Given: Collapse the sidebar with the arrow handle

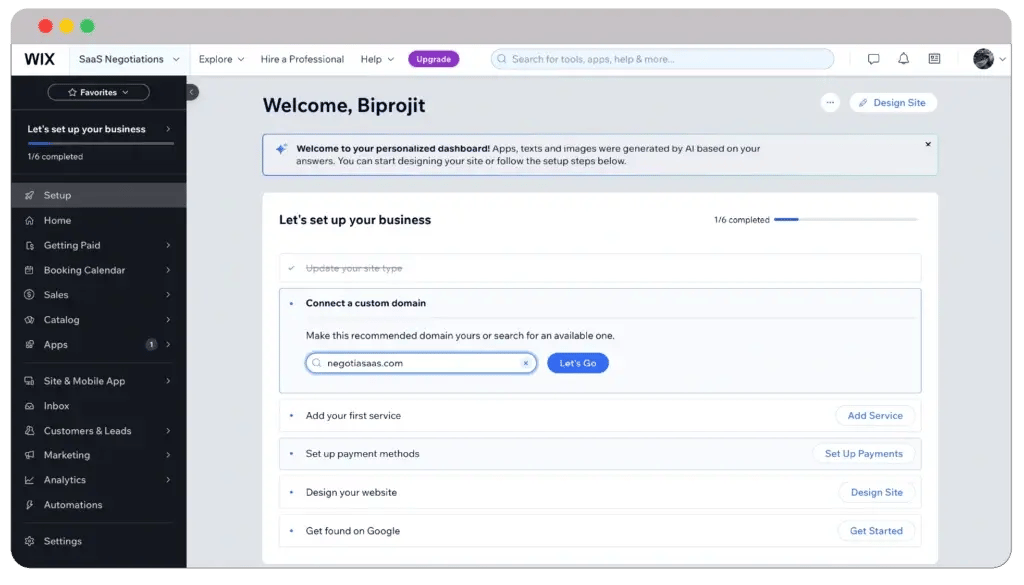Looking at the screenshot, I should (x=192, y=92).
